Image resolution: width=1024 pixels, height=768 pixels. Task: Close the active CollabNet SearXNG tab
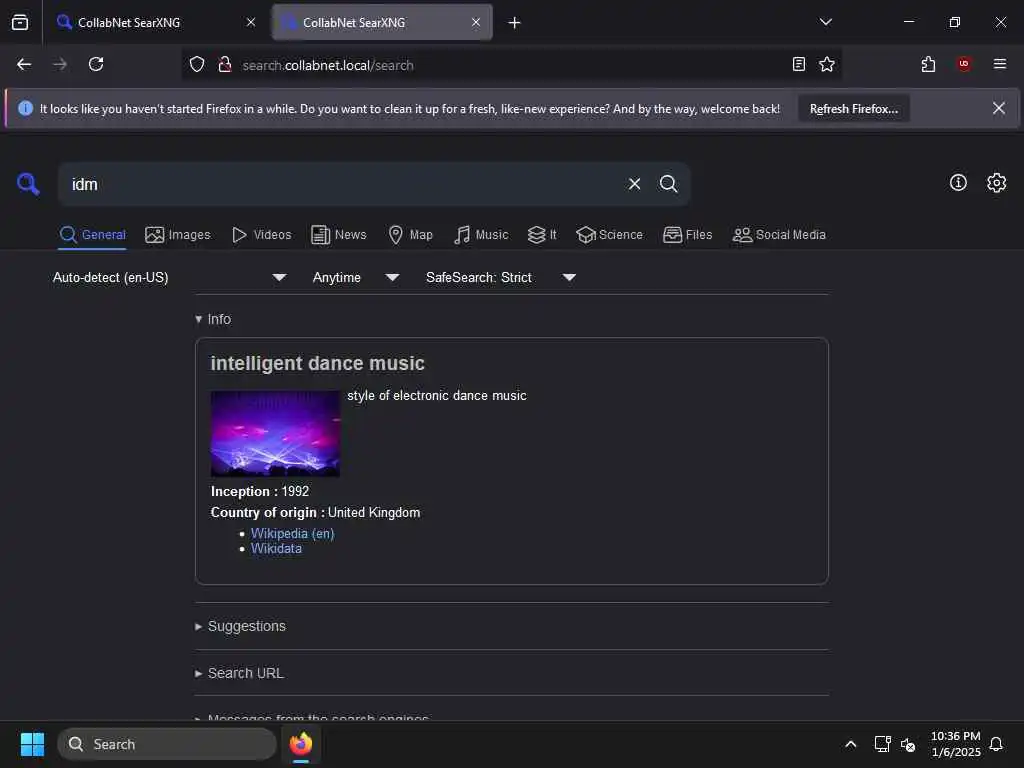pyautogui.click(x=476, y=22)
